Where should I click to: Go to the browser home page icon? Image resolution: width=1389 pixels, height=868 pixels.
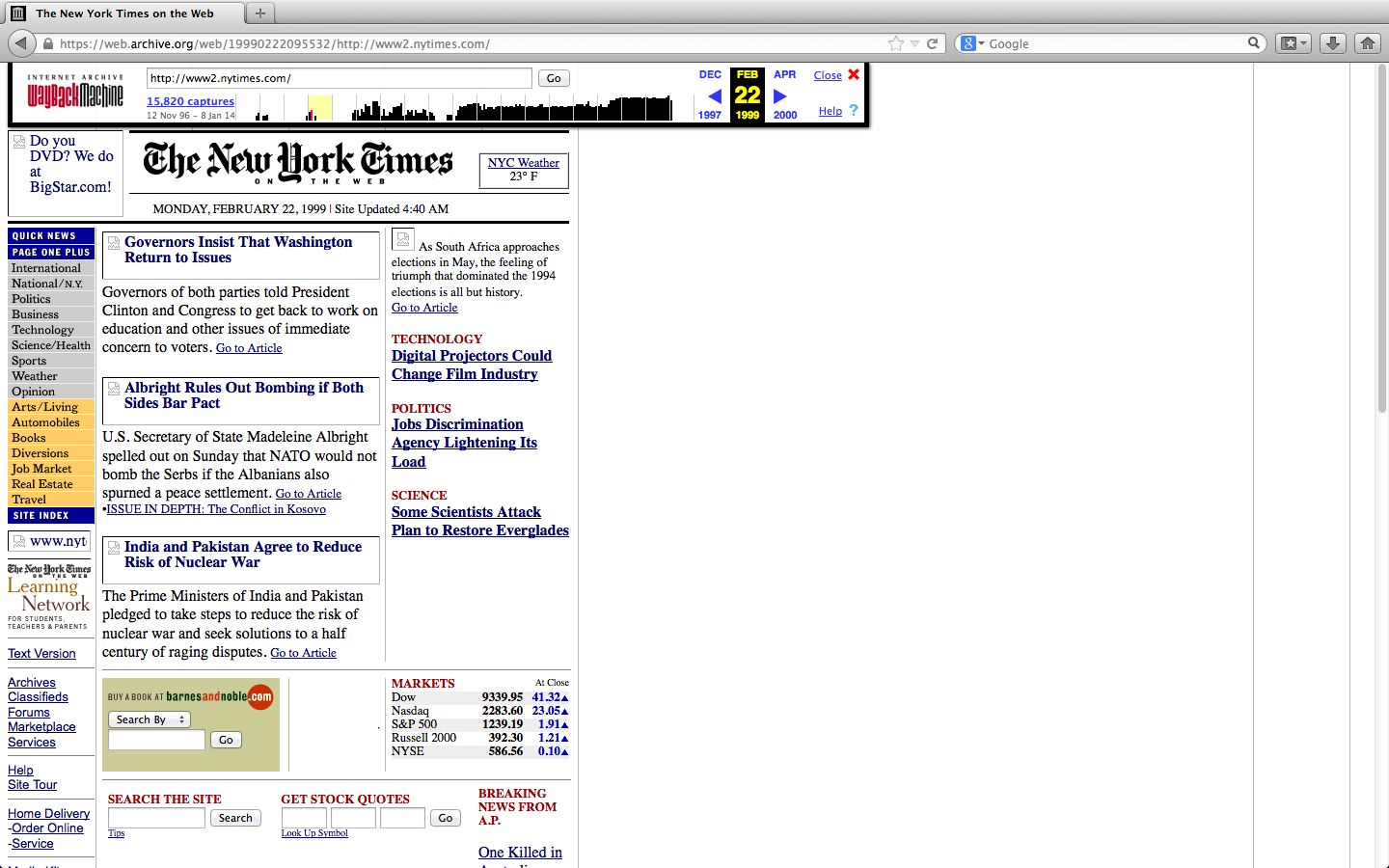[1368, 43]
